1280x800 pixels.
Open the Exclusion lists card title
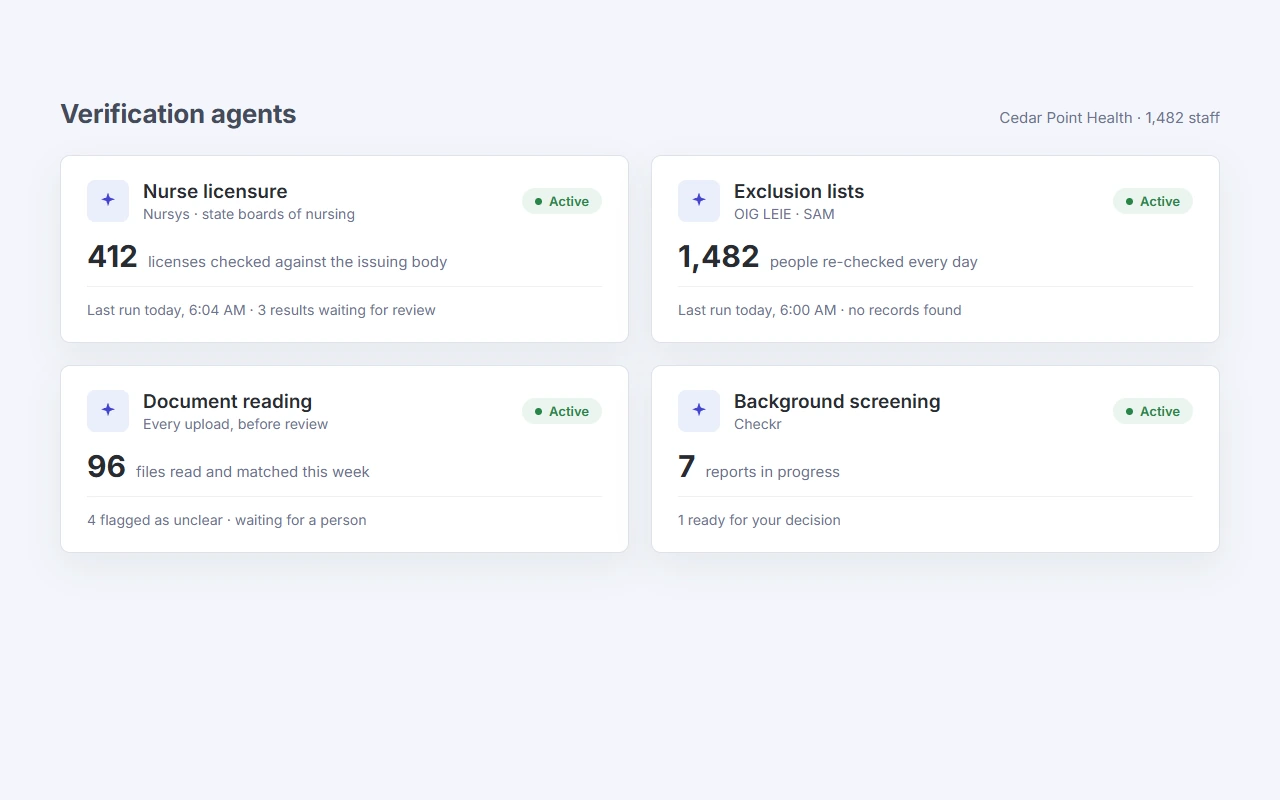coord(799,191)
